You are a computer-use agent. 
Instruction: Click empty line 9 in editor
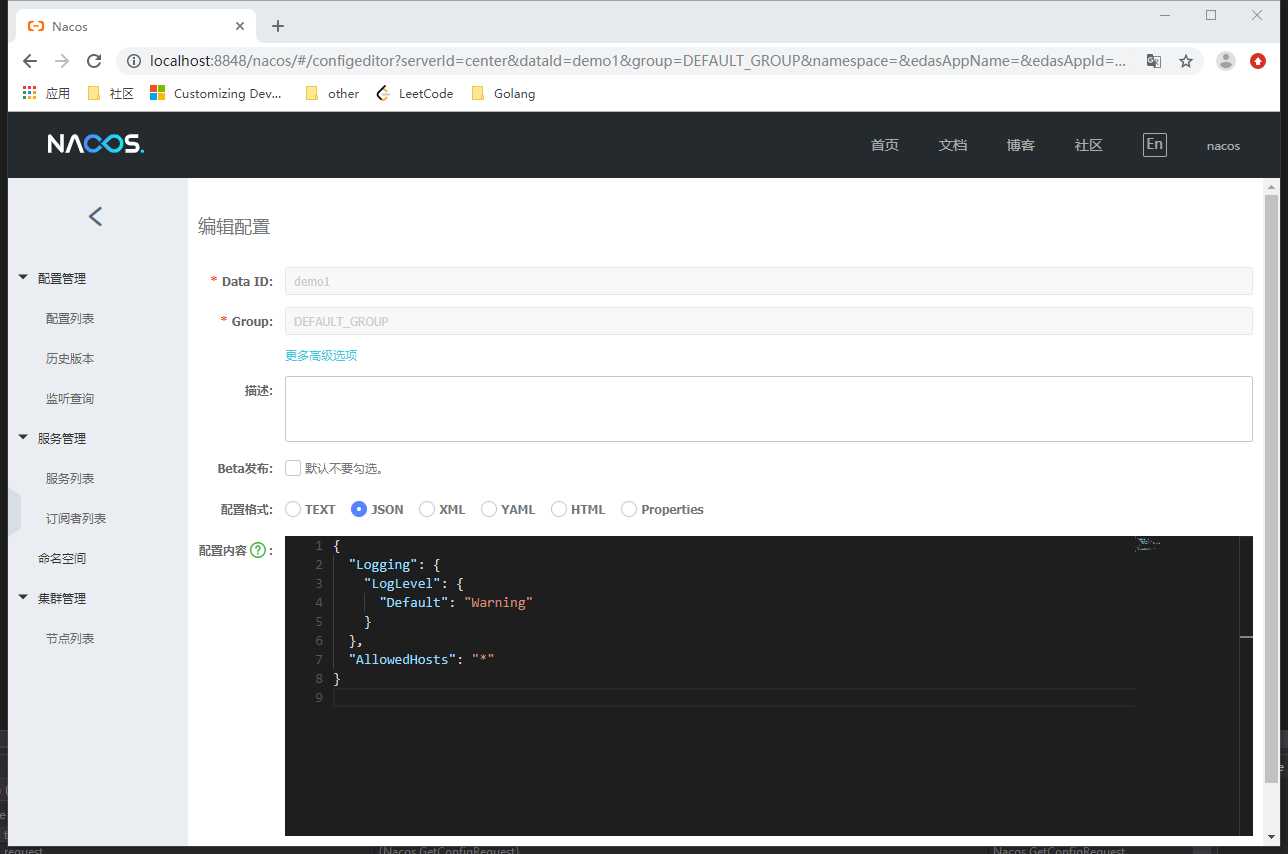tap(735, 697)
